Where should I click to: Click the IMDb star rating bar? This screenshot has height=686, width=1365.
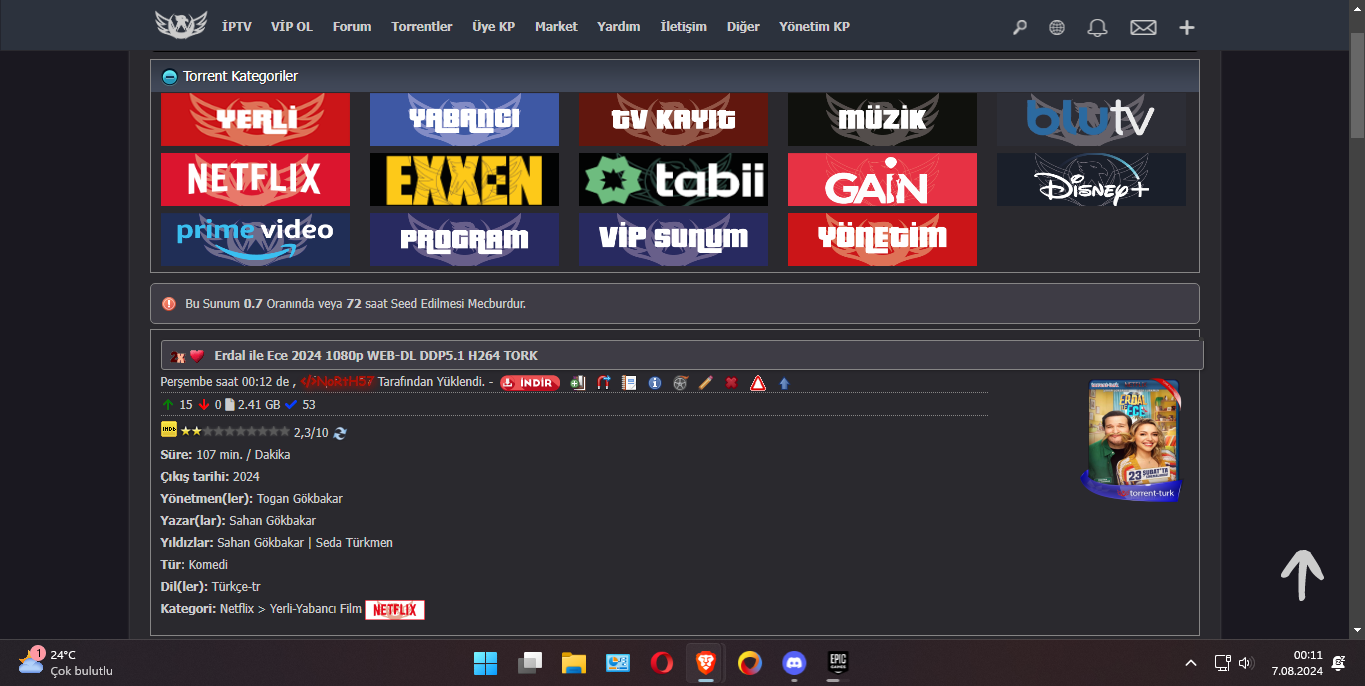pos(235,431)
